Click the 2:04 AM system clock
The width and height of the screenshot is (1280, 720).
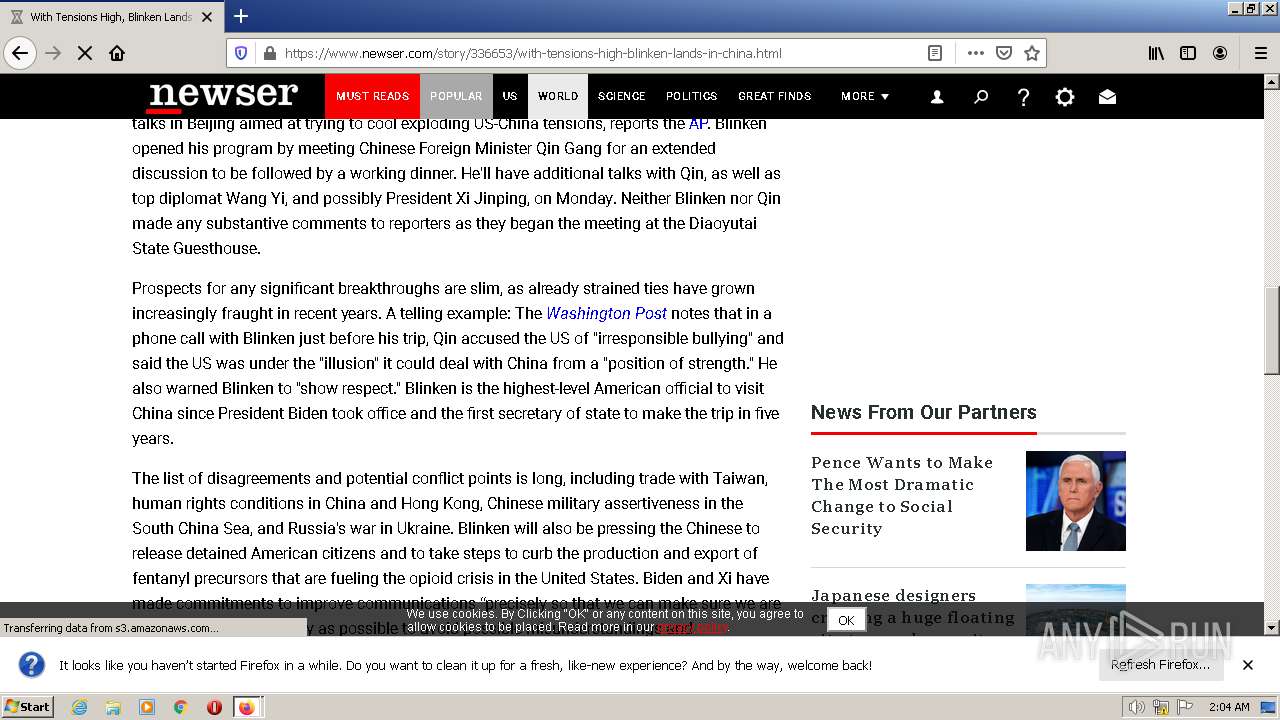[x=1229, y=707]
